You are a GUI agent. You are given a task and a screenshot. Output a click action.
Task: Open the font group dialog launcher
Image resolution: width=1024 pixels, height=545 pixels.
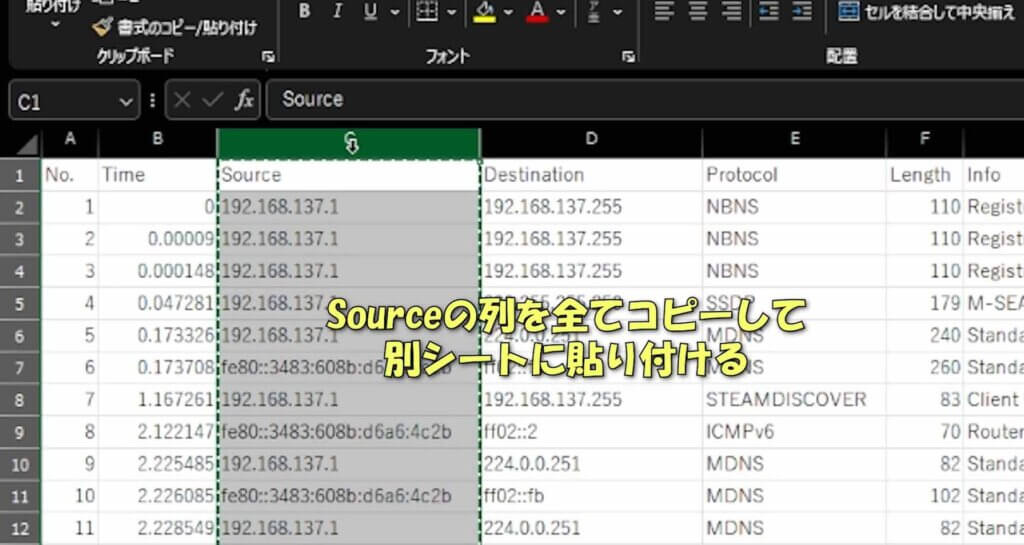point(628,57)
